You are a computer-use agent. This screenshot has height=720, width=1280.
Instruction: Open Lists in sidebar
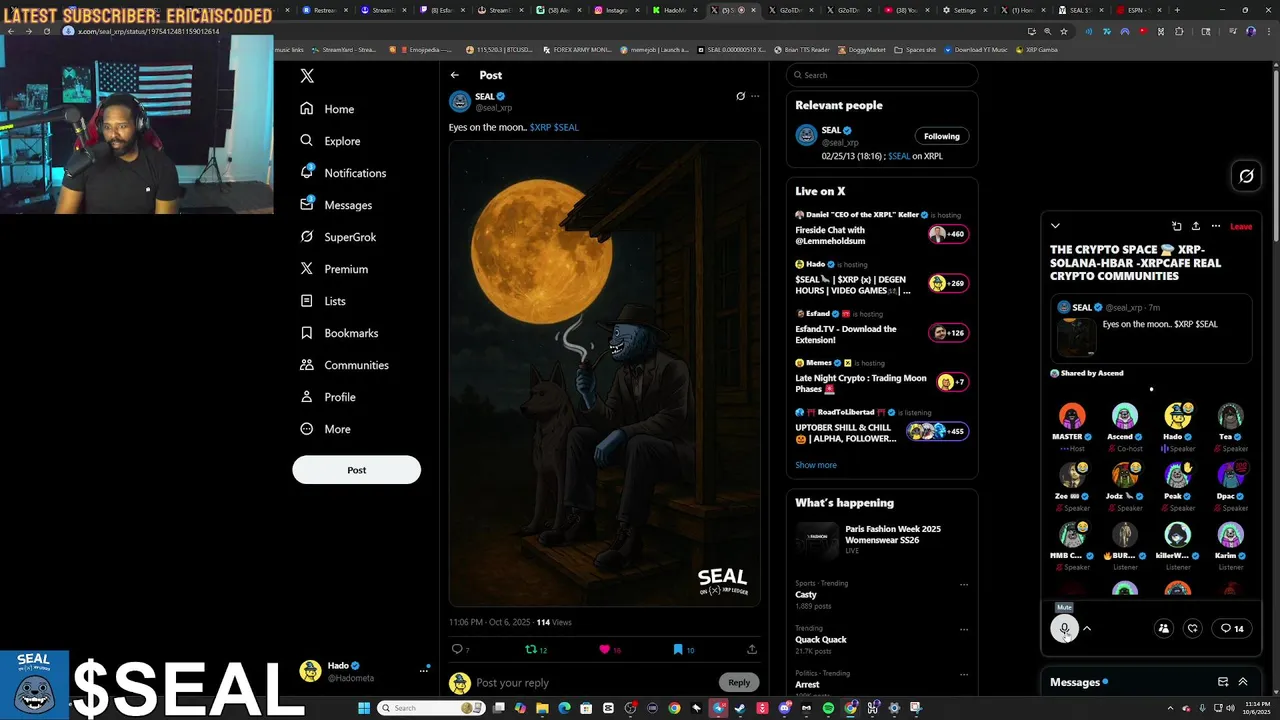point(323,301)
